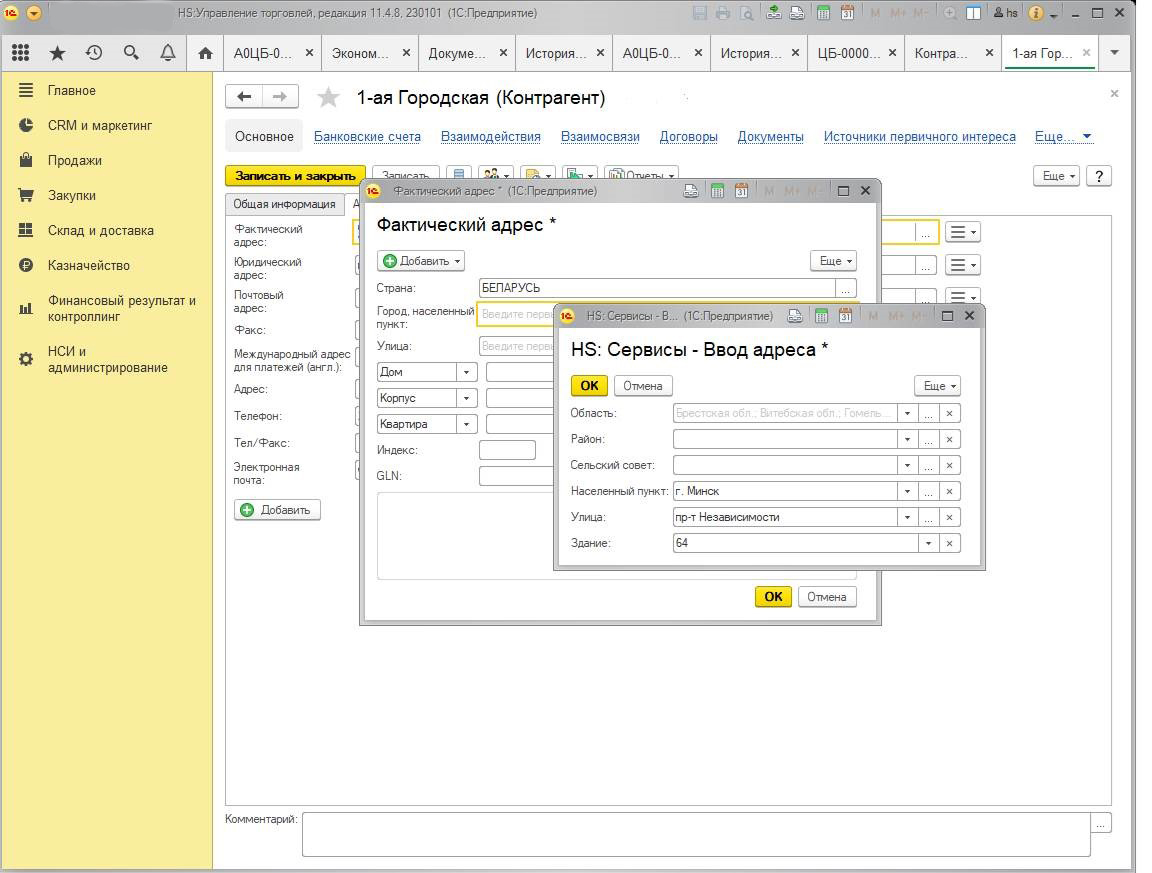The height and width of the screenshot is (873, 1152).
Task: Expand the Населенный пункт dropdown list
Action: (x=907, y=491)
